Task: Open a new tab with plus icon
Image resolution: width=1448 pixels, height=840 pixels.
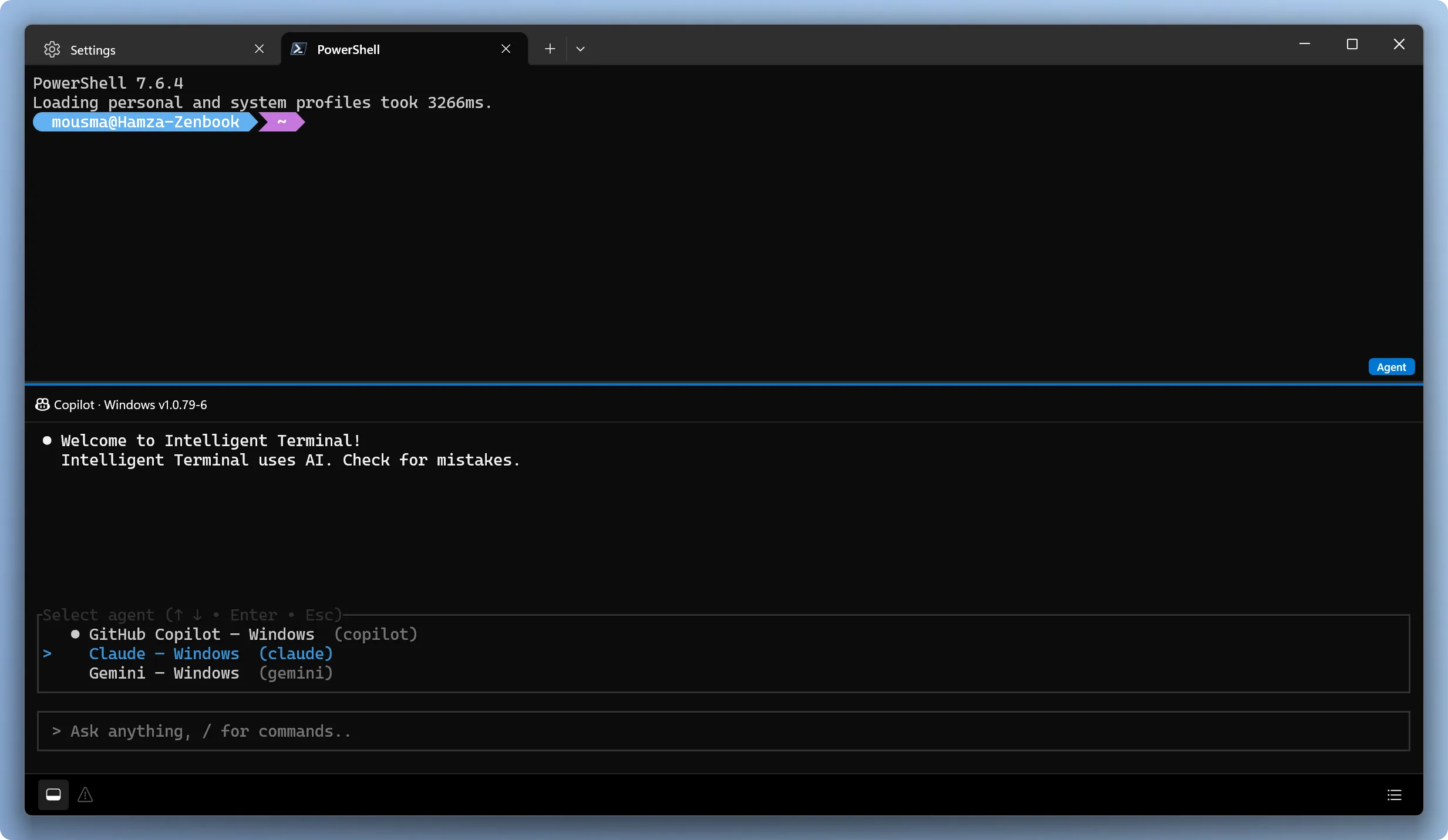Action: point(550,49)
